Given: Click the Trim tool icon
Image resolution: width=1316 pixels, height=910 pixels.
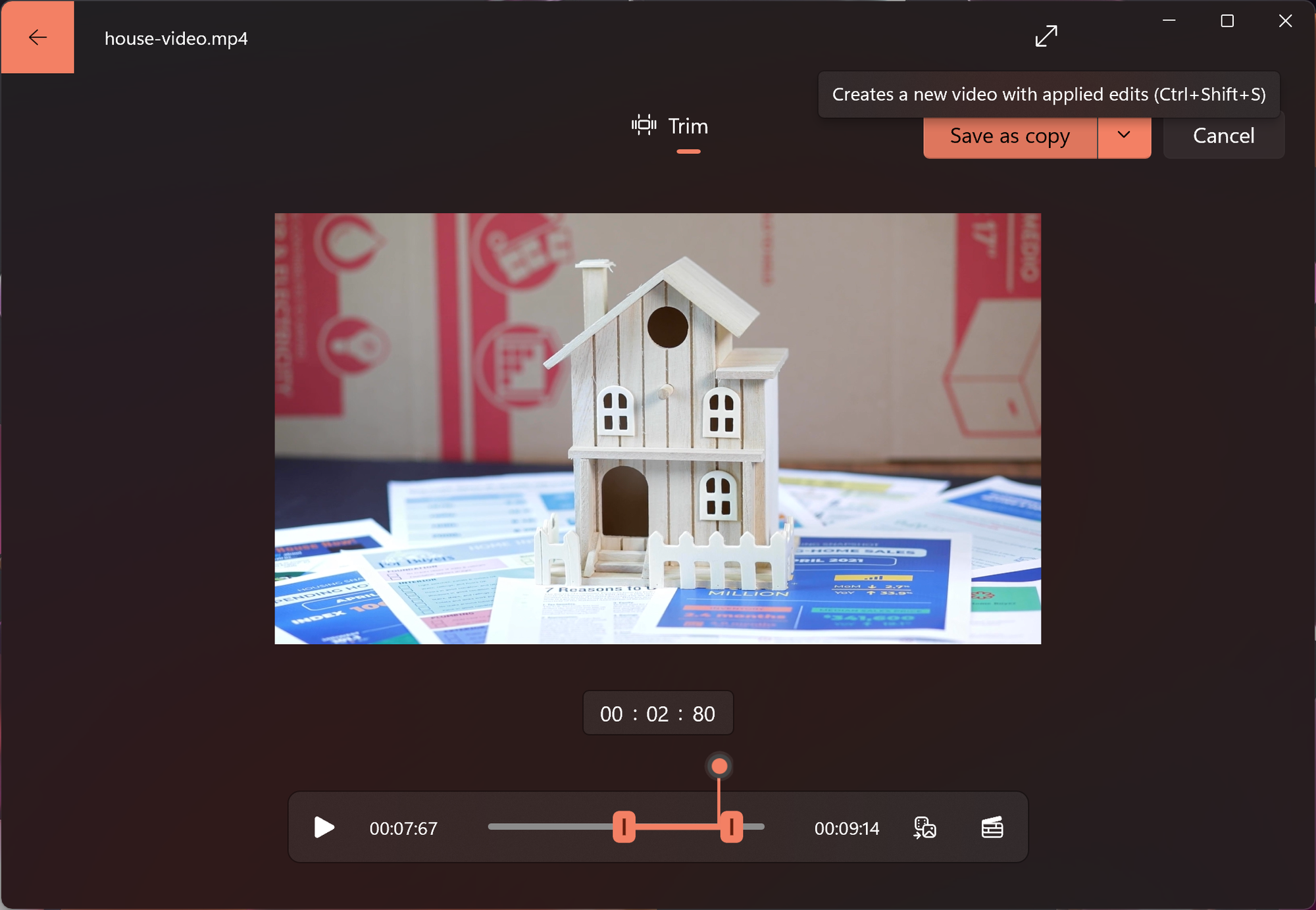Looking at the screenshot, I should (x=644, y=125).
